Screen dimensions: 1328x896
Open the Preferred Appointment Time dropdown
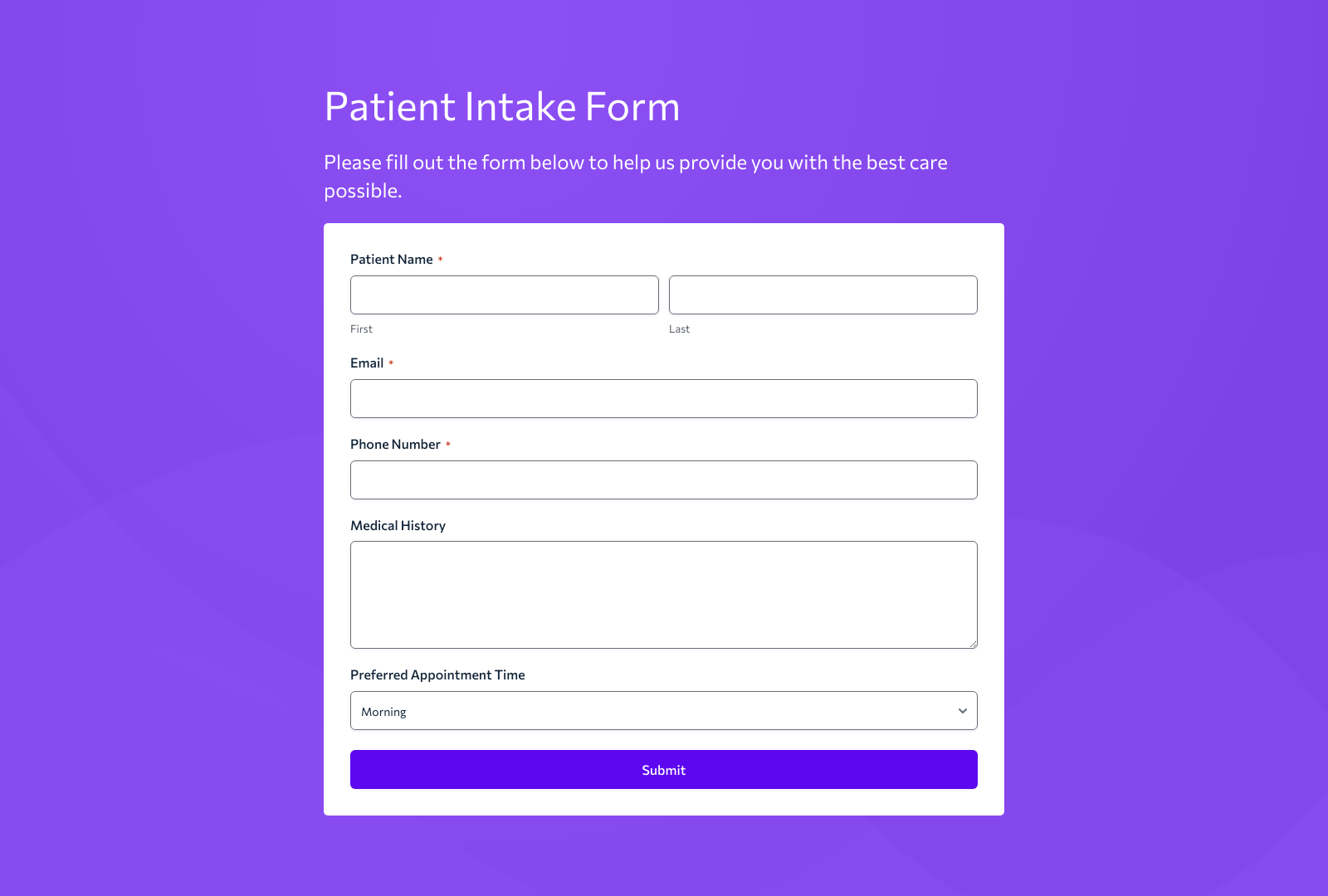pyautogui.click(x=663, y=710)
